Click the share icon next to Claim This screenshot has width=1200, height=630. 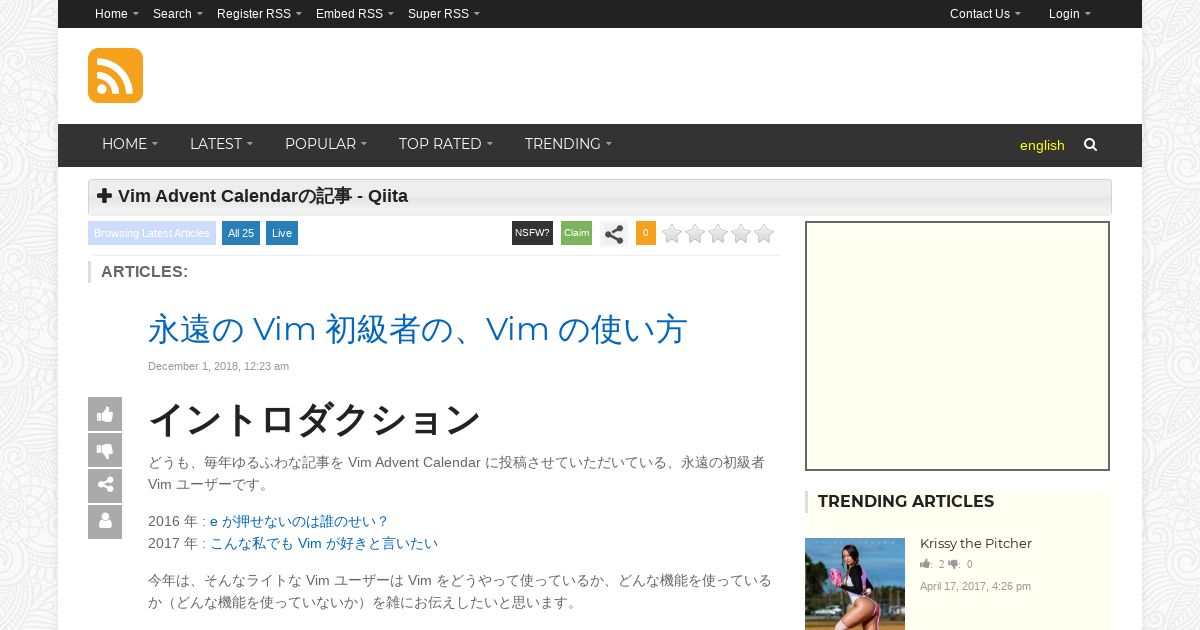point(614,234)
